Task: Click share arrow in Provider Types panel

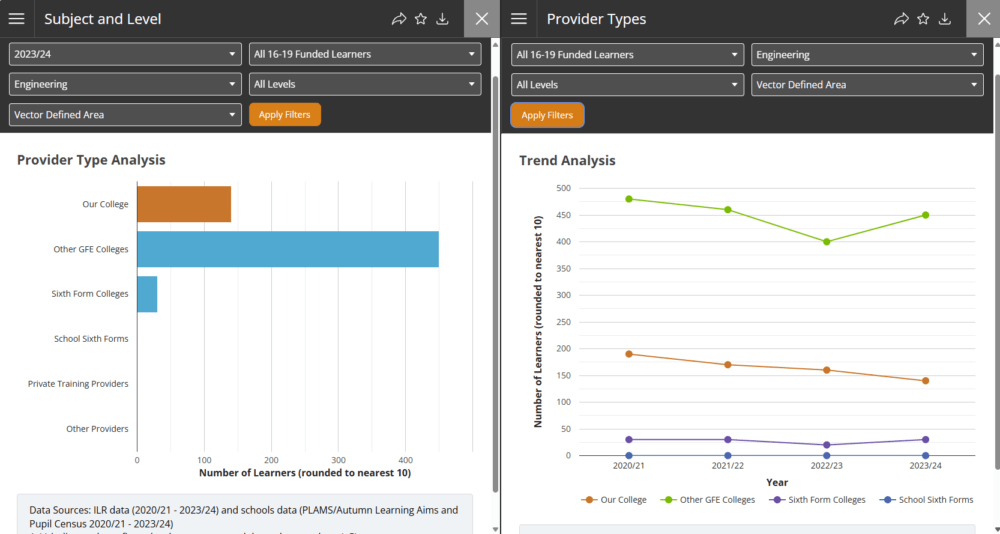Action: pyautogui.click(x=901, y=19)
